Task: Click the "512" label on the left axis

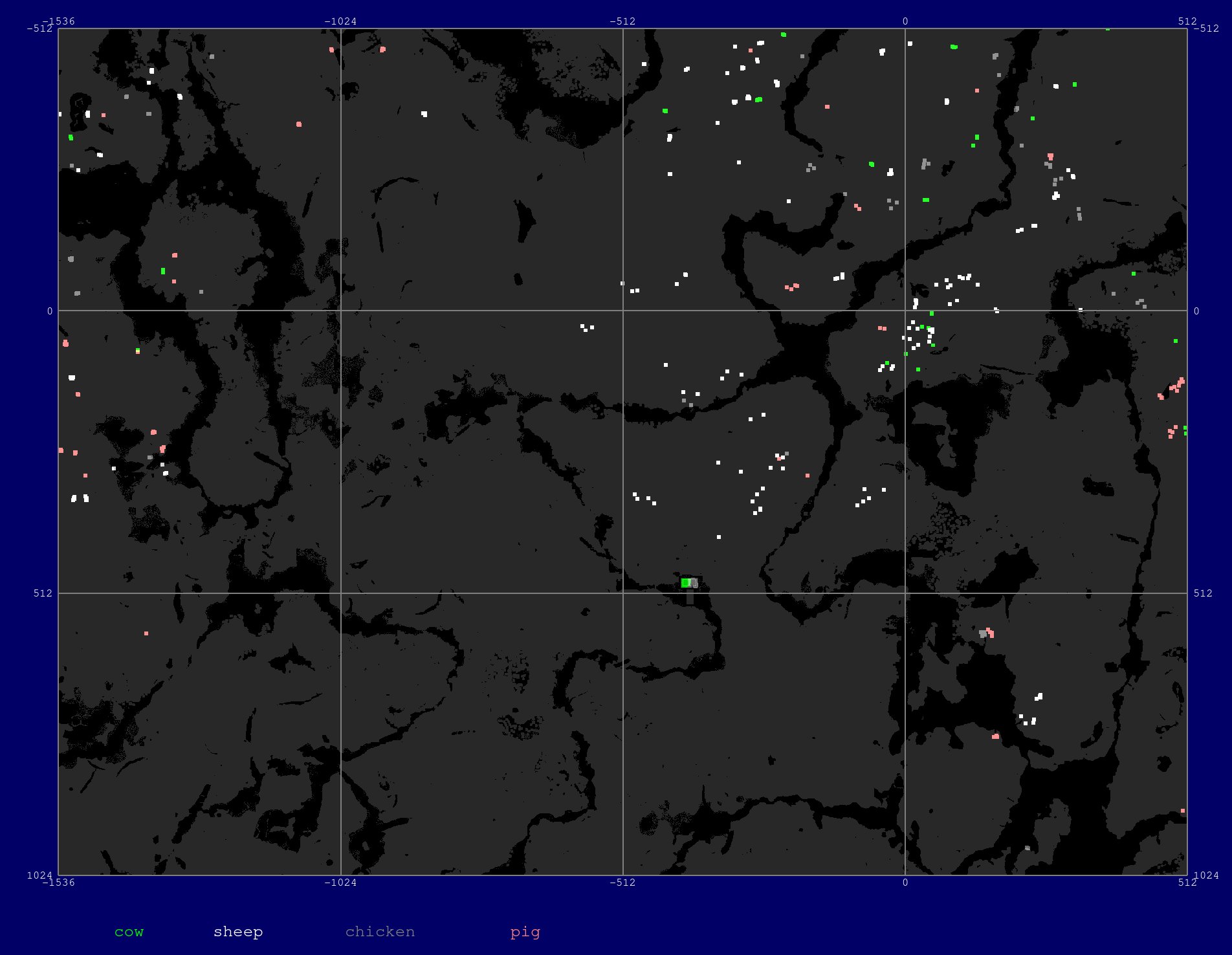Action: point(43,593)
